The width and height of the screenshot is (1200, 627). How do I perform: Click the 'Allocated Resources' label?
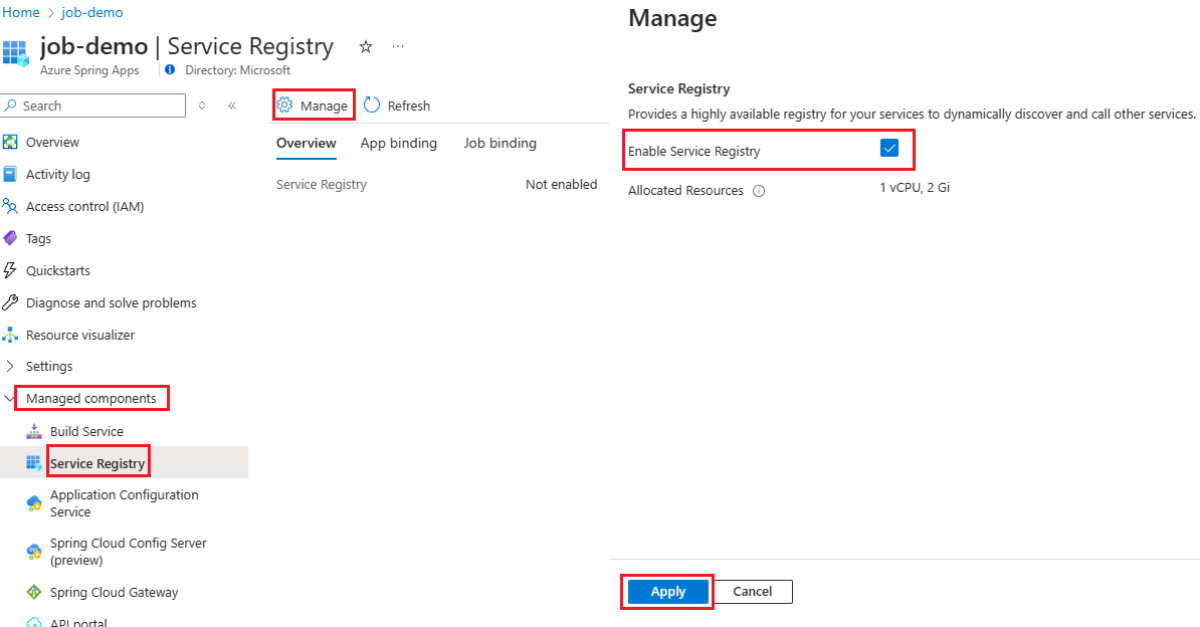(686, 190)
